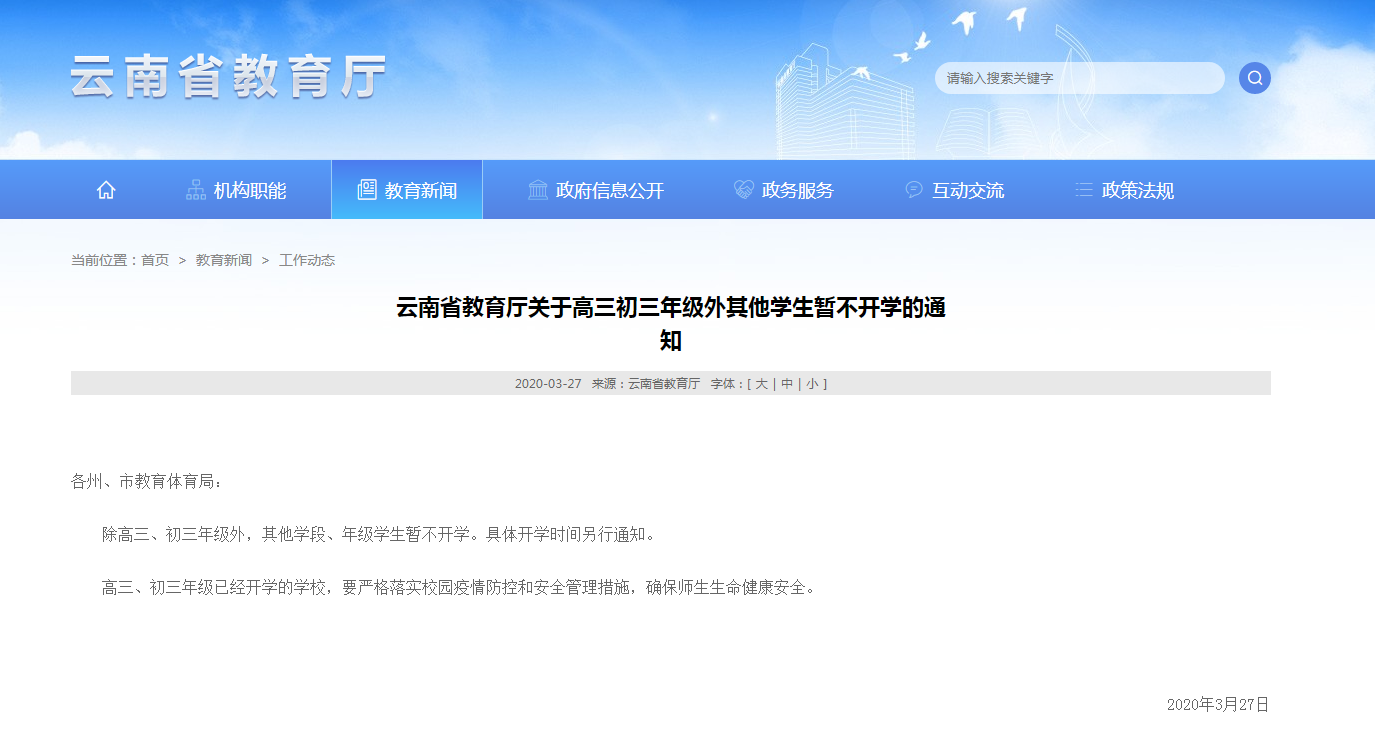Viewport: 1375px width, 742px height.
Task: Set font size to 大 (large)
Action: click(762, 384)
